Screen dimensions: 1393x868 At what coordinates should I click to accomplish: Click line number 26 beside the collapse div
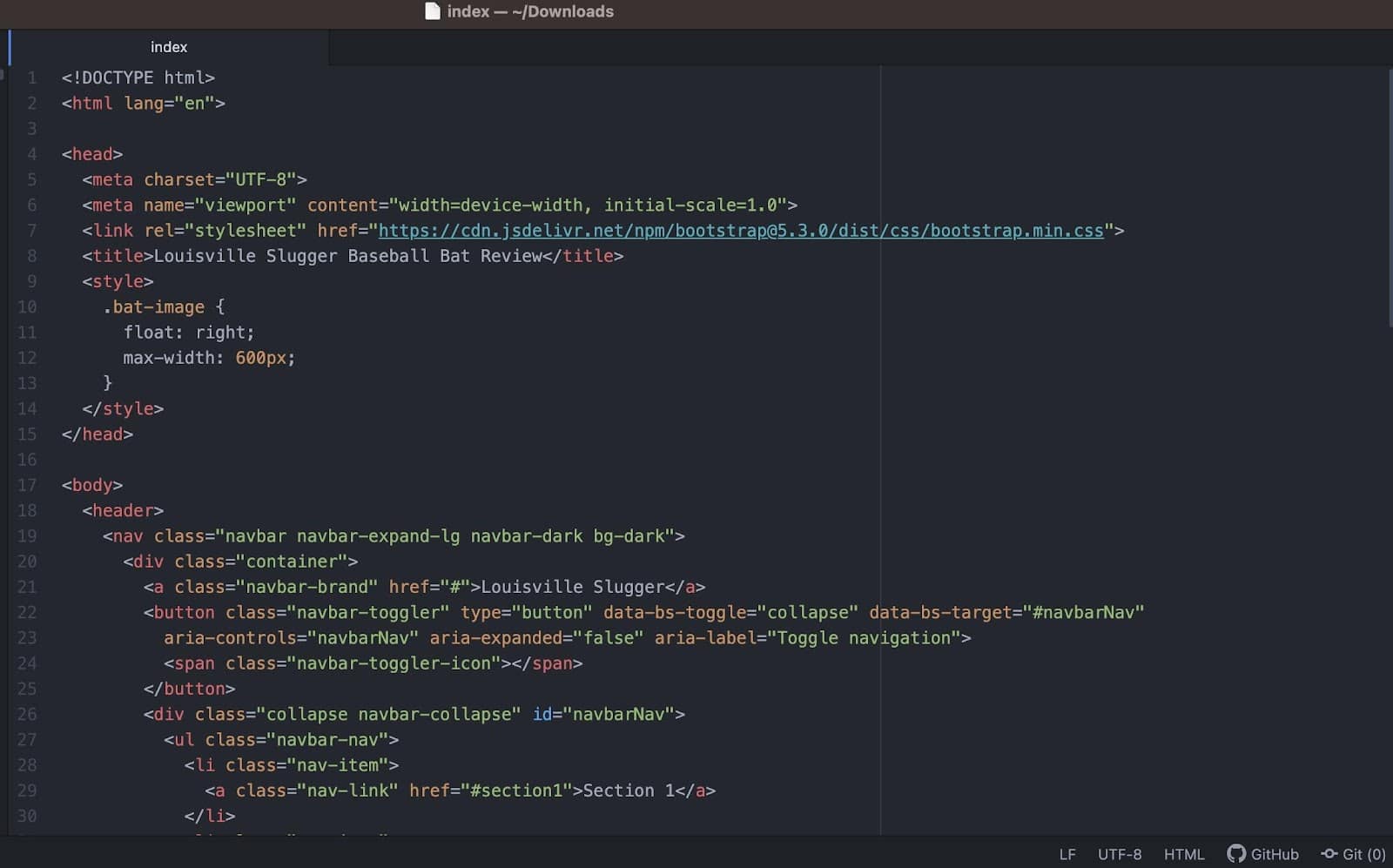pyautogui.click(x=27, y=714)
